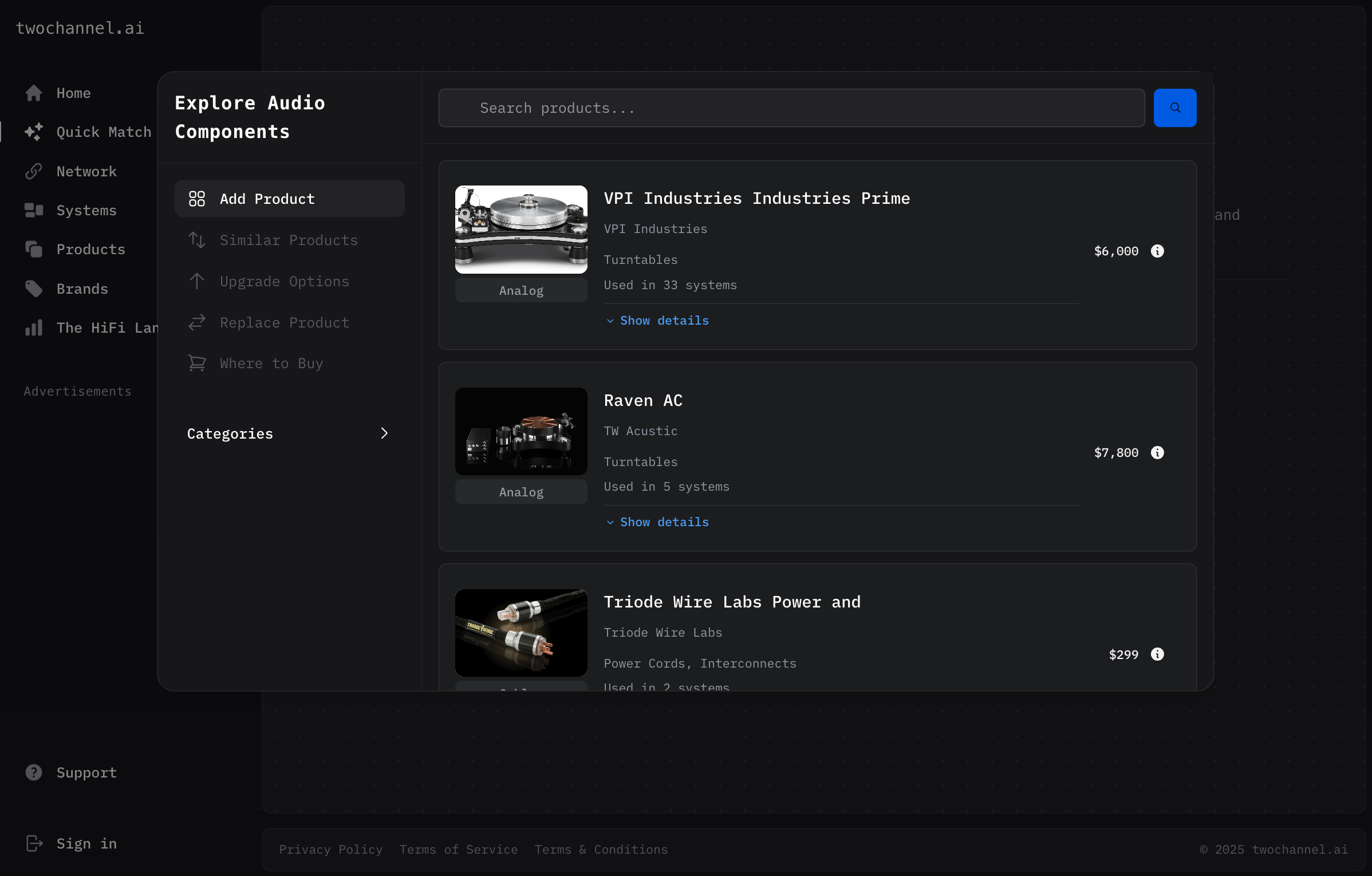Click into the Search products field
Viewport: 1372px width, 876px height.
tap(791, 108)
